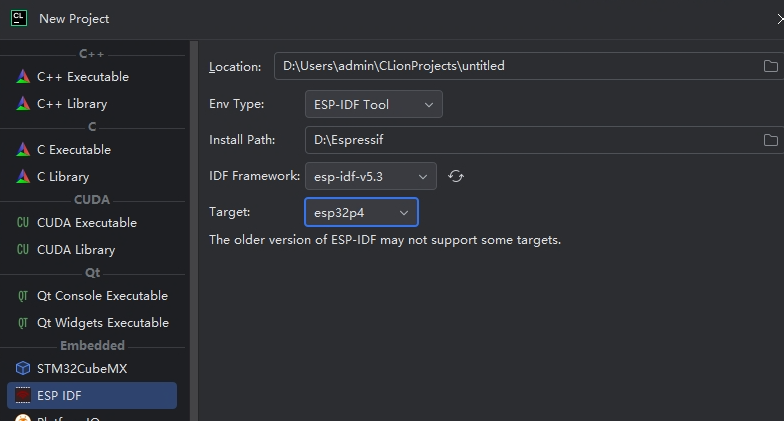Open the Env Type dropdown

(x=374, y=104)
